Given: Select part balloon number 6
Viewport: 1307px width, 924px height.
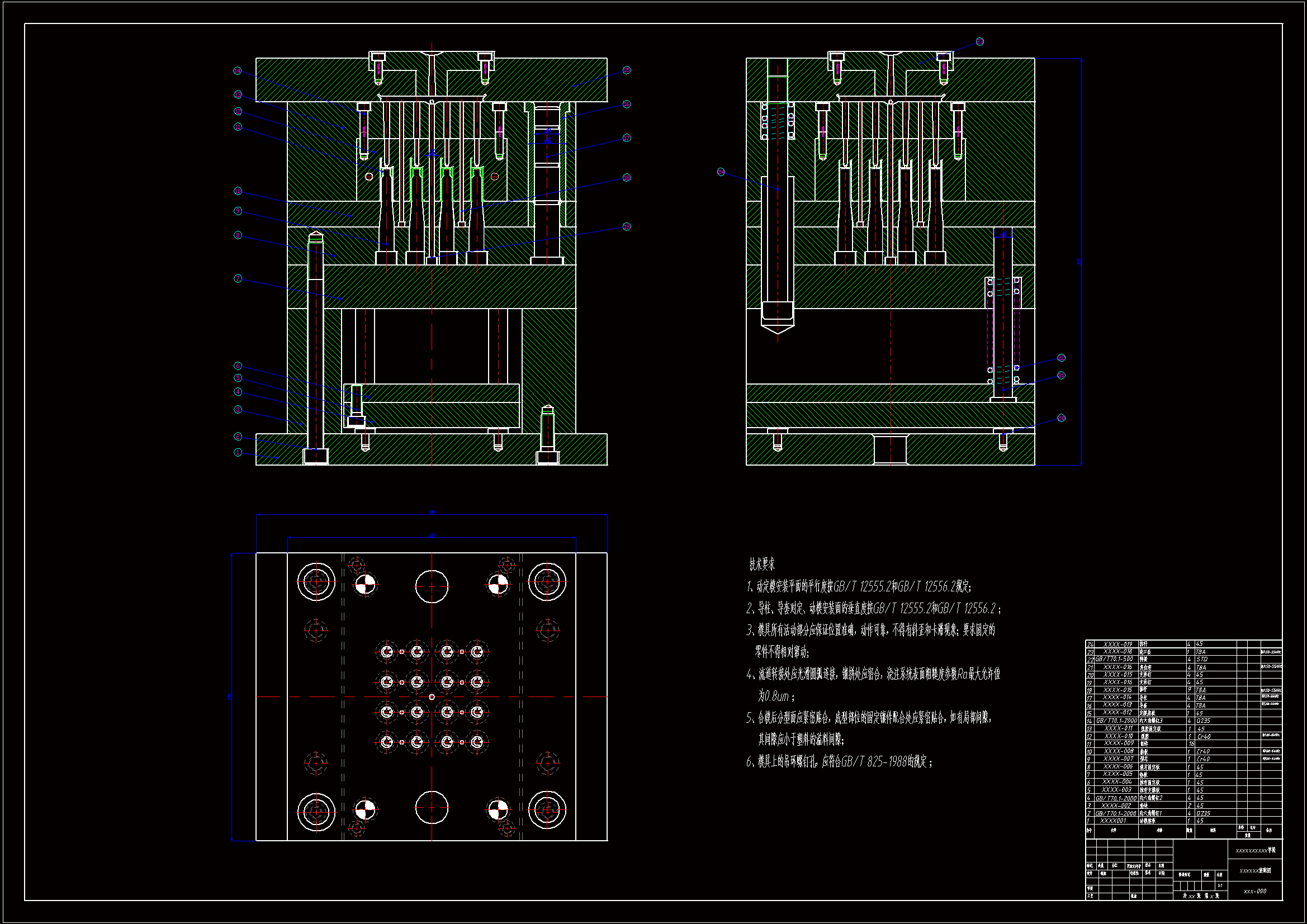Looking at the screenshot, I should coord(238,366).
